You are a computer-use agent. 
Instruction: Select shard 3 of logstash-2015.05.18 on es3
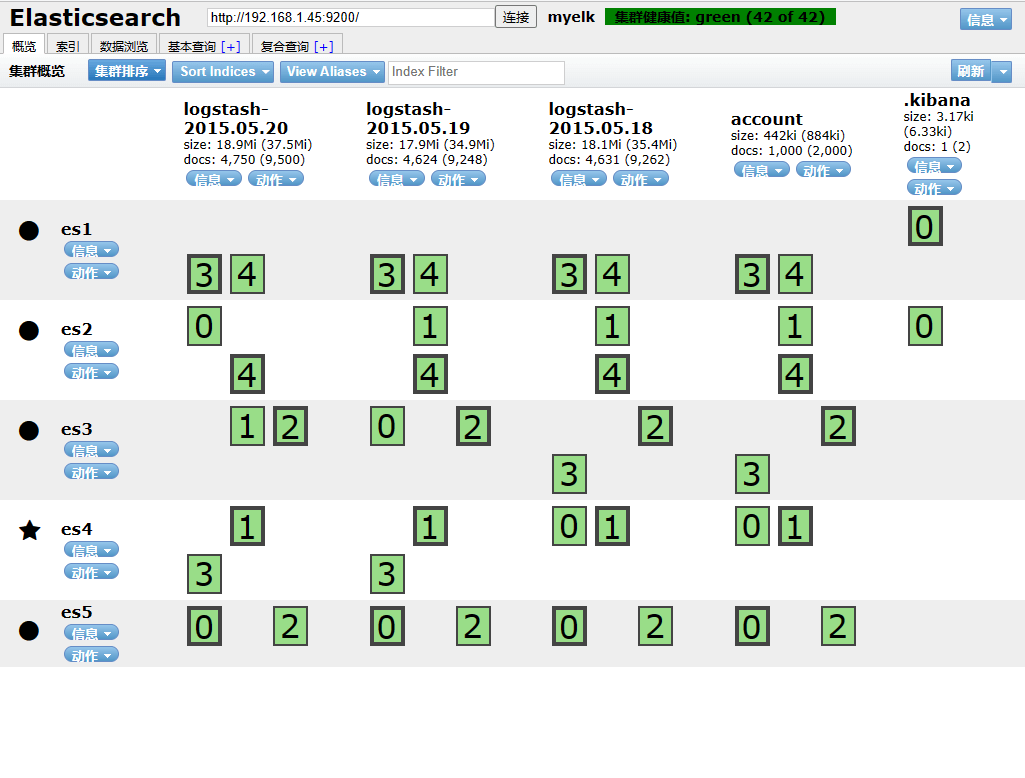tap(569, 474)
